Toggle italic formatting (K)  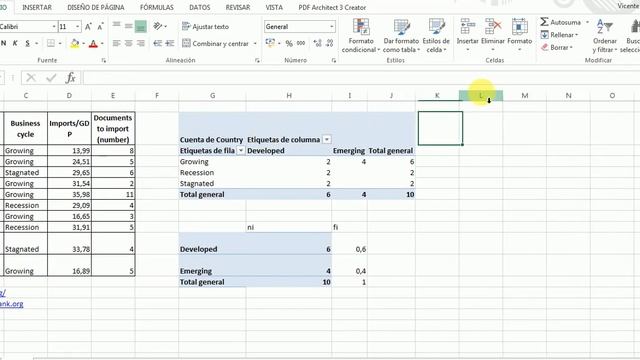pos(15,43)
